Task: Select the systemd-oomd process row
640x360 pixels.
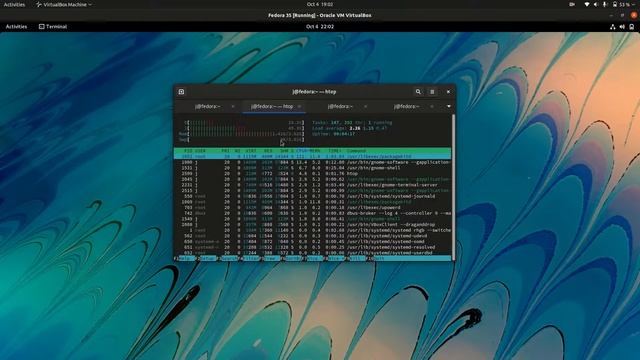Action: (313, 242)
